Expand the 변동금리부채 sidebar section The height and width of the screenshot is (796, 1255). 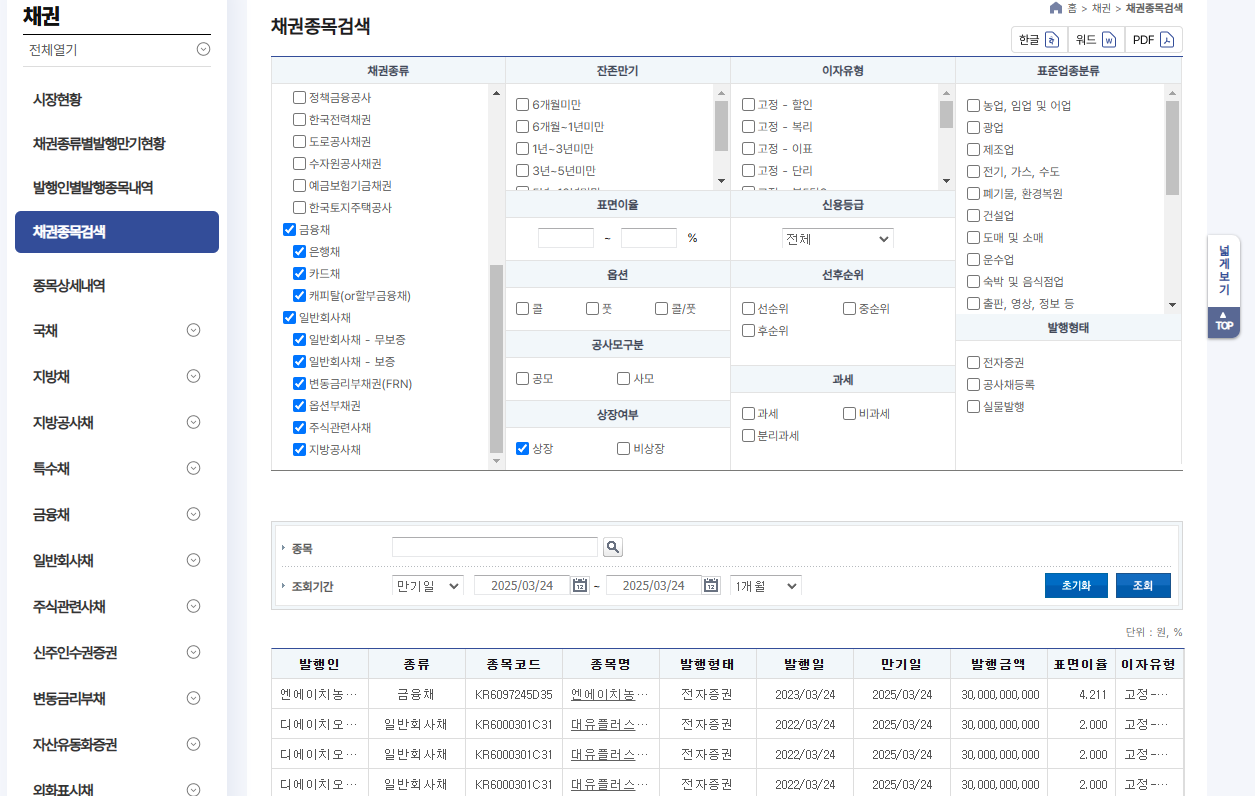pyautogui.click(x=194, y=698)
